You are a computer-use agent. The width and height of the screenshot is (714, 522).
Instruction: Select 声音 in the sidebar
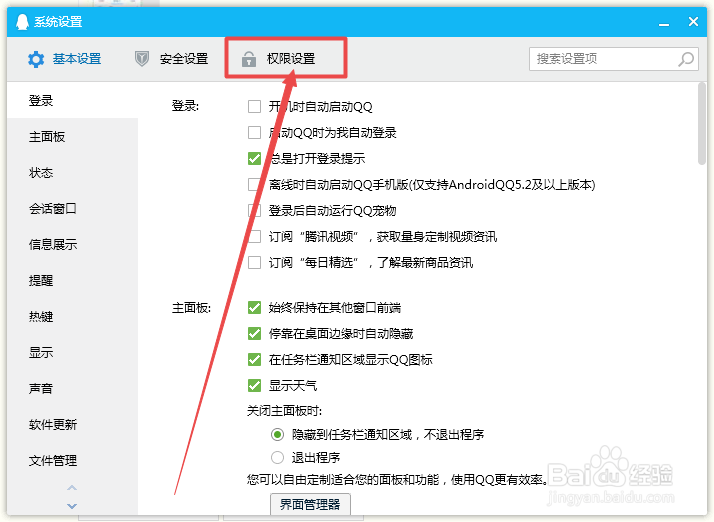point(72,389)
